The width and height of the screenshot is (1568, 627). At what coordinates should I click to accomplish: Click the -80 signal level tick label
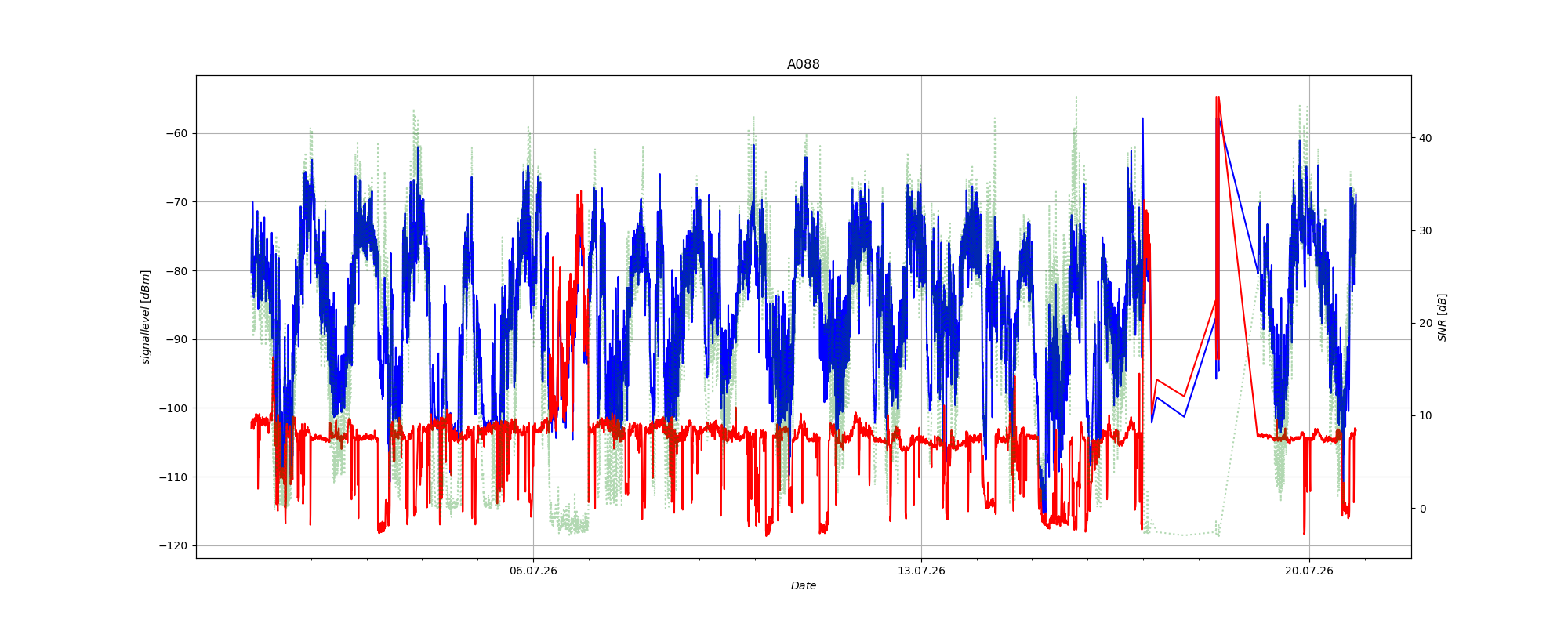[x=177, y=271]
